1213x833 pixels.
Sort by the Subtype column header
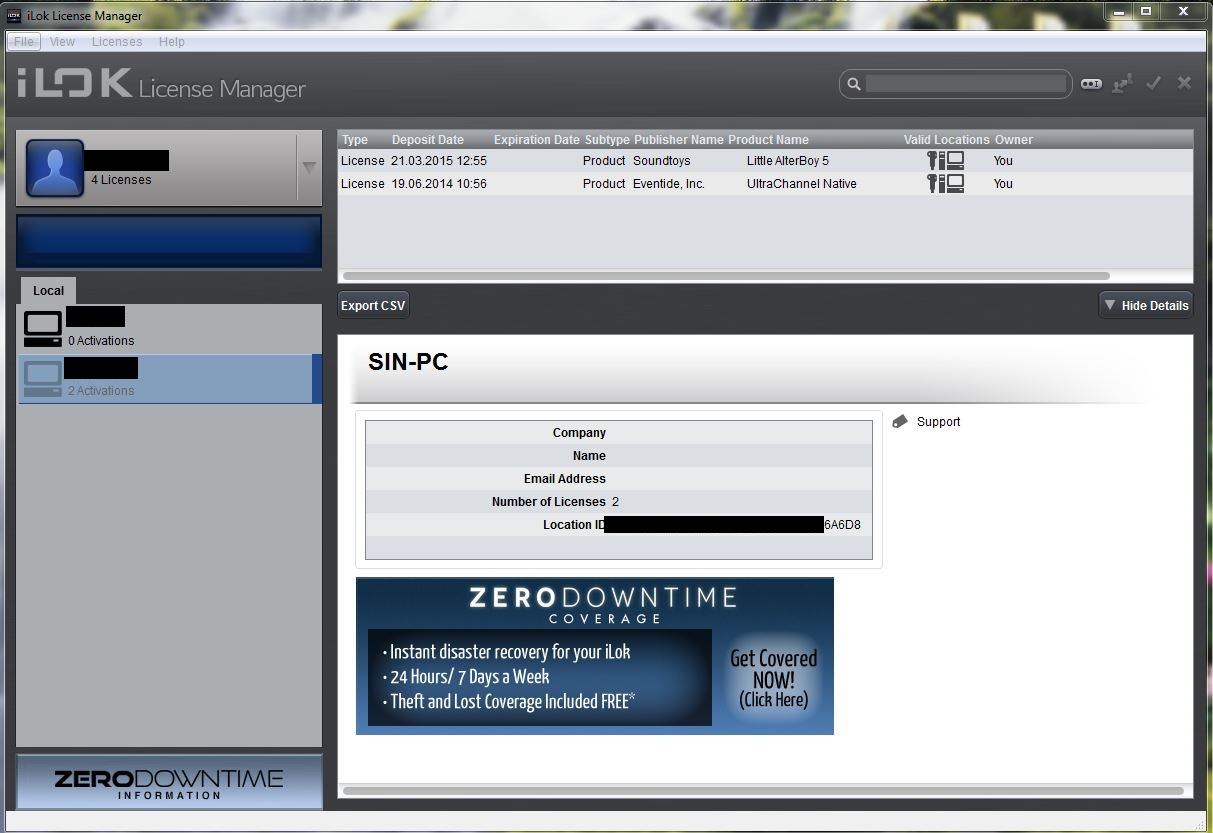pos(607,140)
